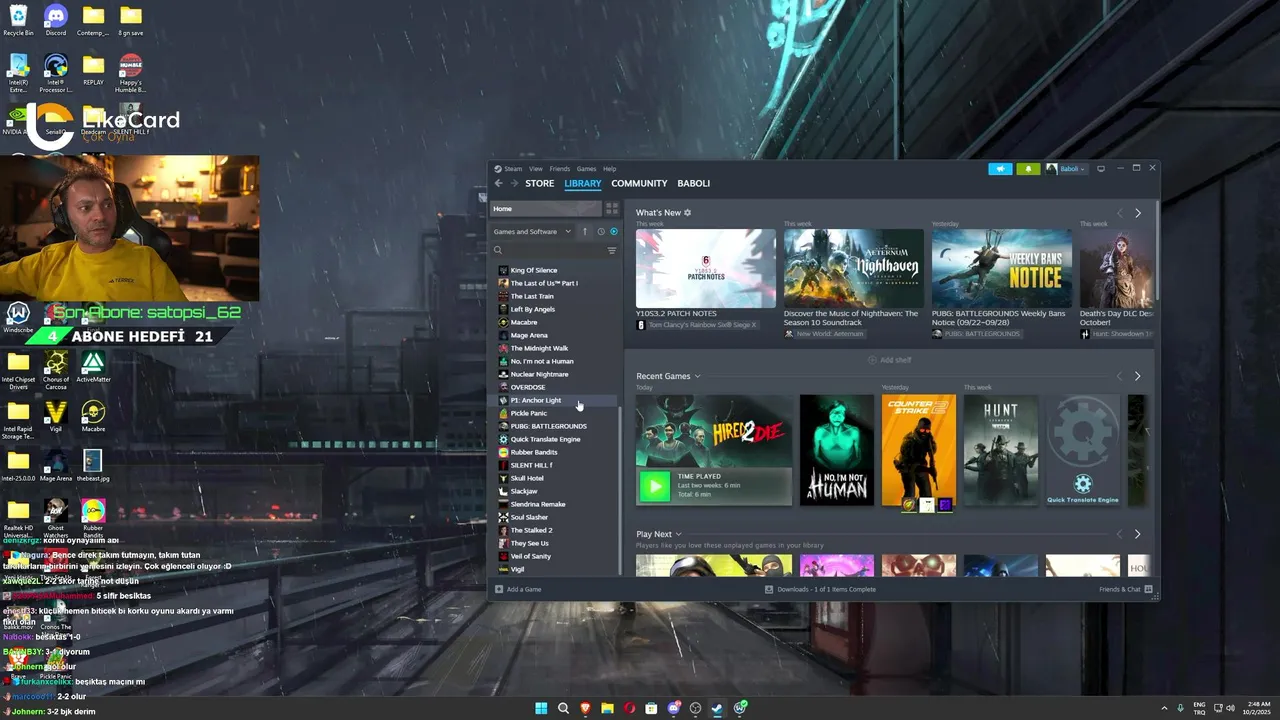This screenshot has height=720, width=1280.
Task: Click the Downloads status icon
Action: click(x=769, y=589)
